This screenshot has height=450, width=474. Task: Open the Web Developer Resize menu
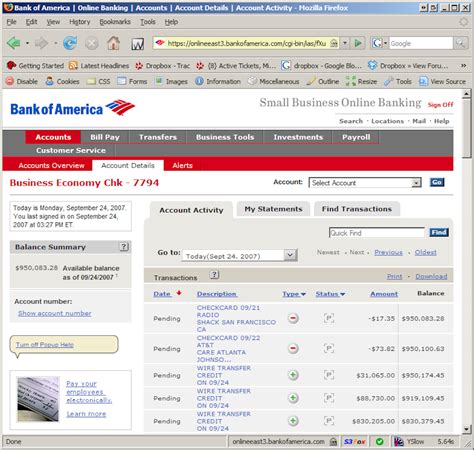tap(361, 81)
